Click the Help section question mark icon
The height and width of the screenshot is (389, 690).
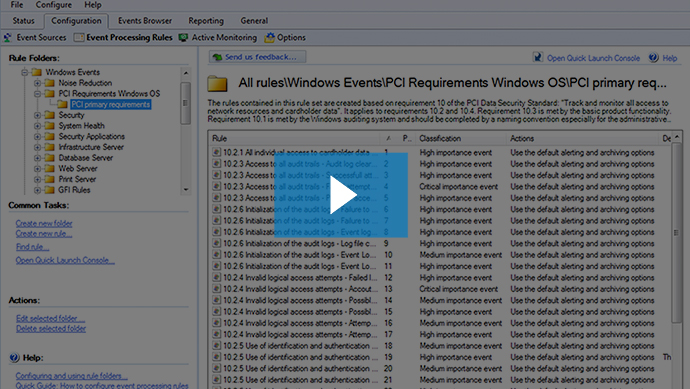14,358
